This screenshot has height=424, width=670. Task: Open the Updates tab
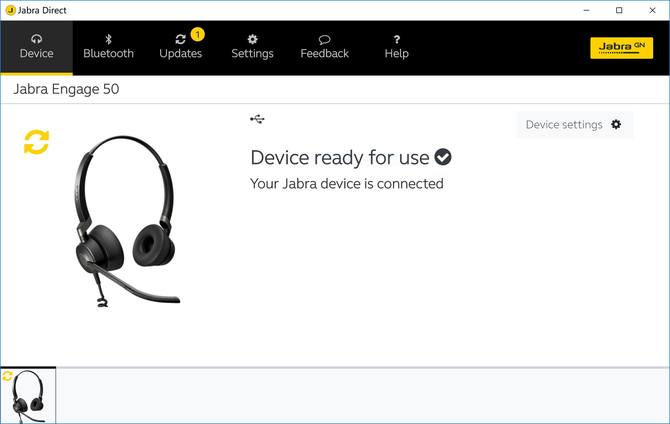(x=180, y=47)
